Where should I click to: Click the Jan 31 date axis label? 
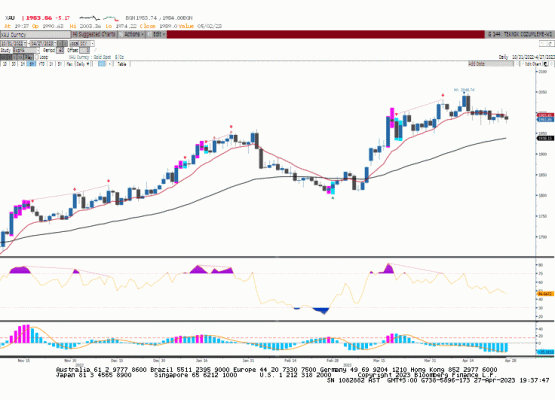coord(248,361)
